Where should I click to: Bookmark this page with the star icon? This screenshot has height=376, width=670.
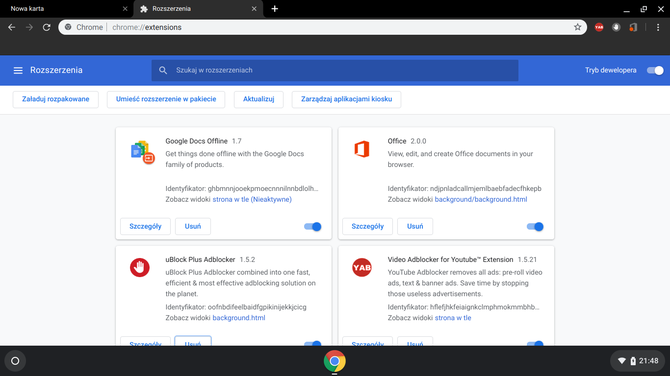pos(577,27)
